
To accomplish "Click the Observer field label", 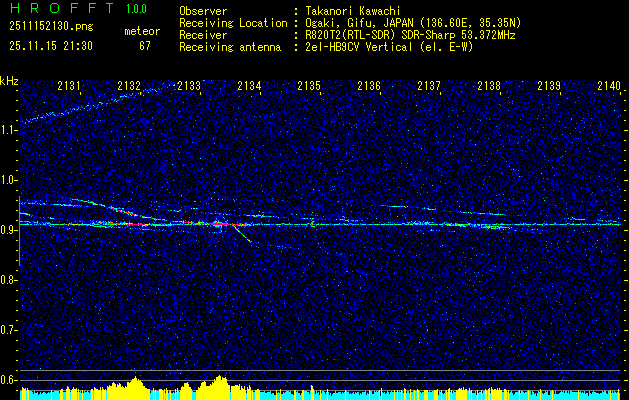I will (203, 11).
